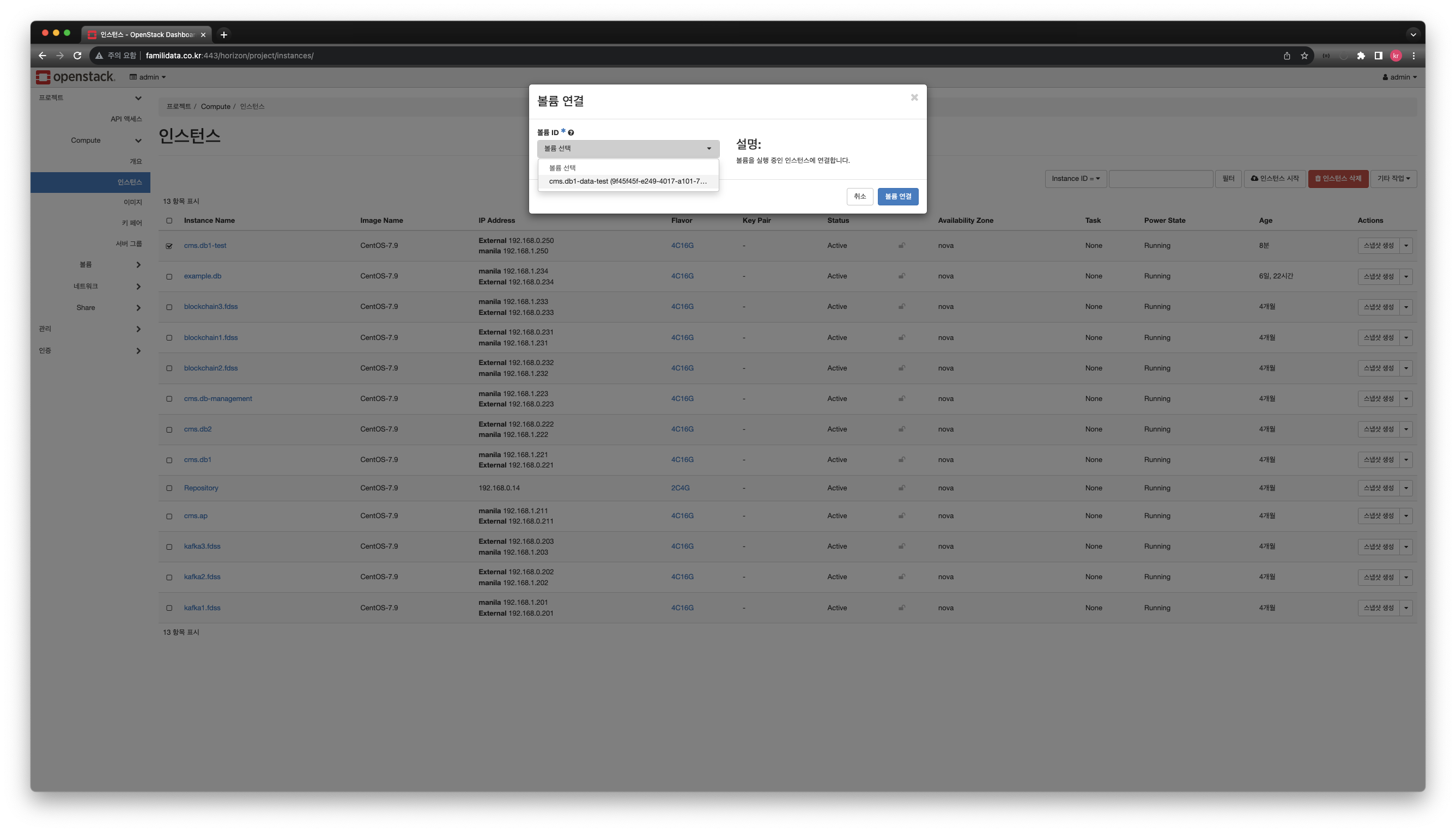Image resolution: width=1456 pixels, height=832 pixels.
Task: Select cms.db1-data-test volume option
Action: tap(627, 181)
